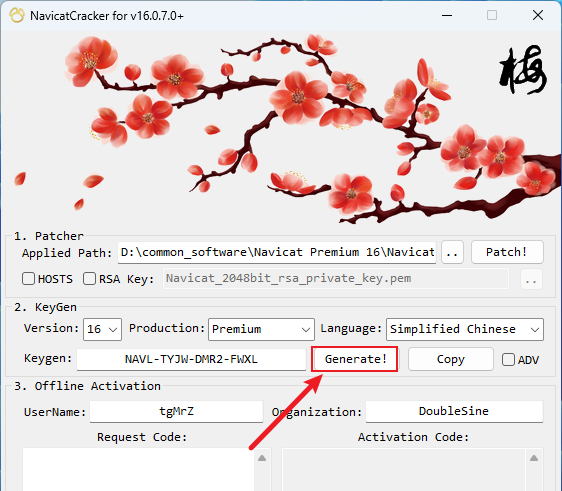562x491 pixels.
Task: Enable the ADV checkbox
Action: click(508, 359)
